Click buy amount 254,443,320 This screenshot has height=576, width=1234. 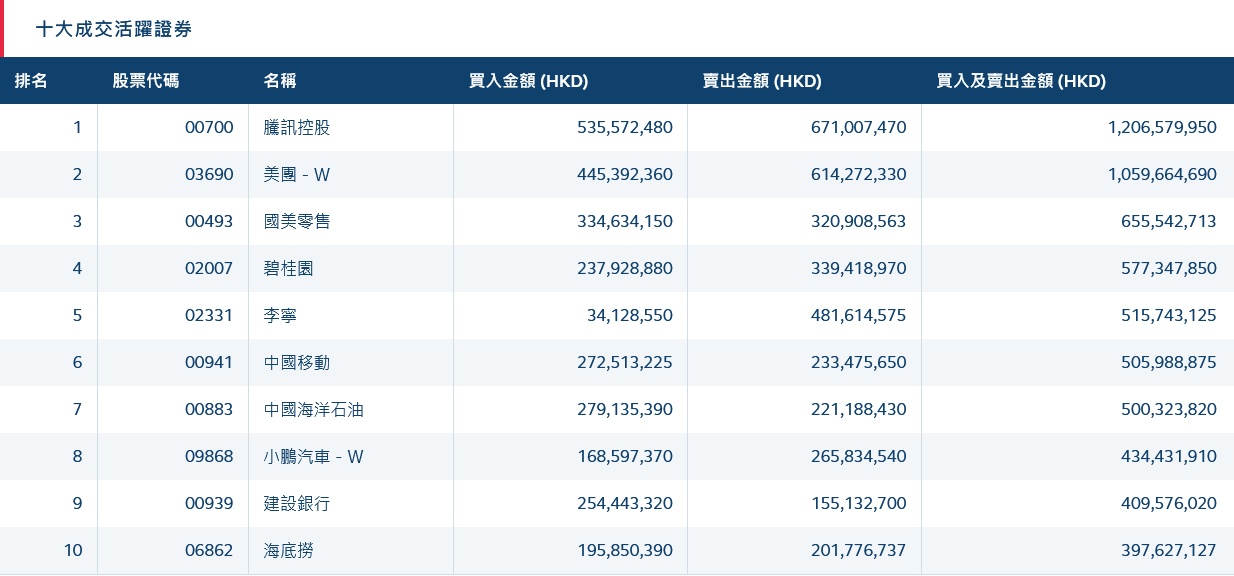coord(625,503)
